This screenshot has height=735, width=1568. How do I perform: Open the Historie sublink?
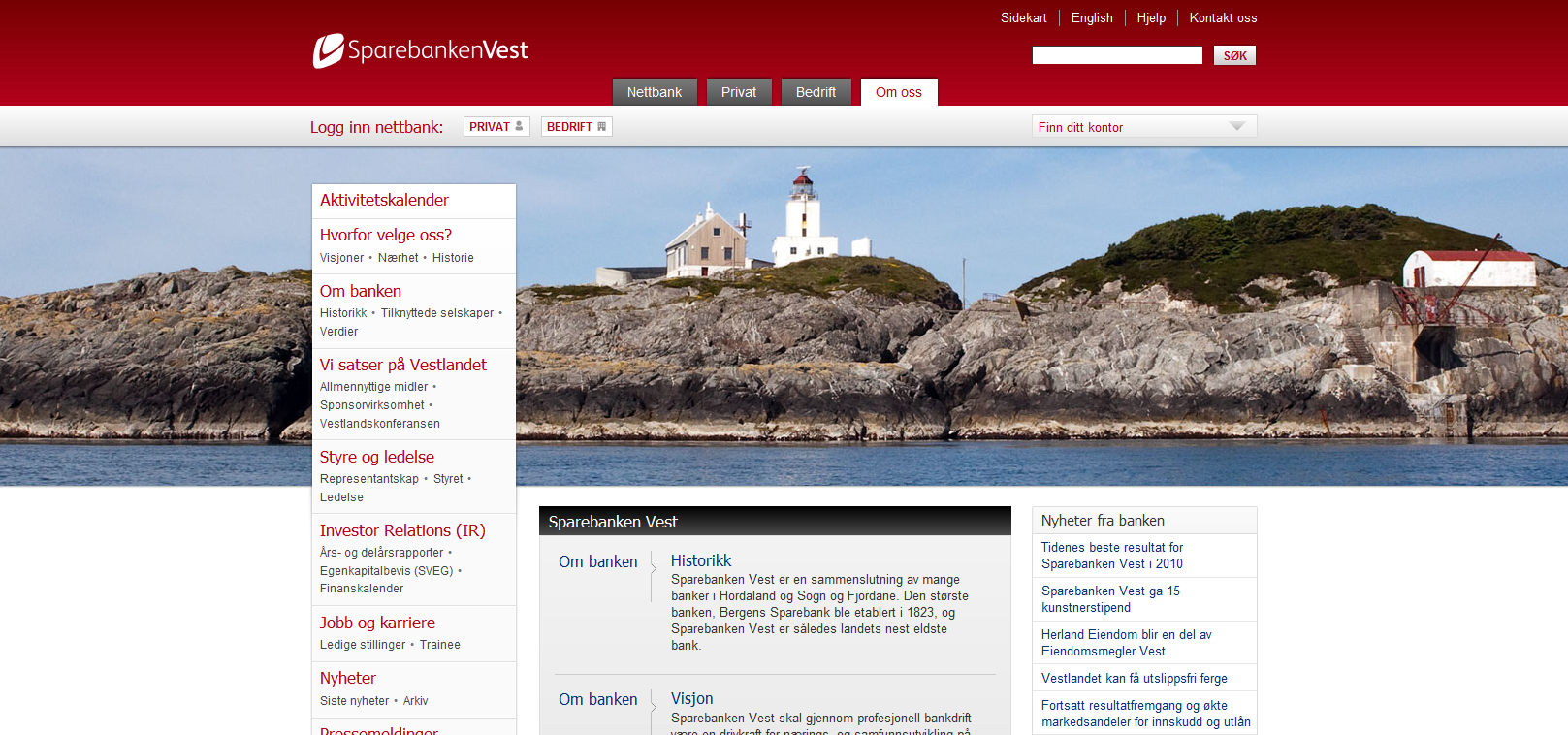tap(453, 258)
